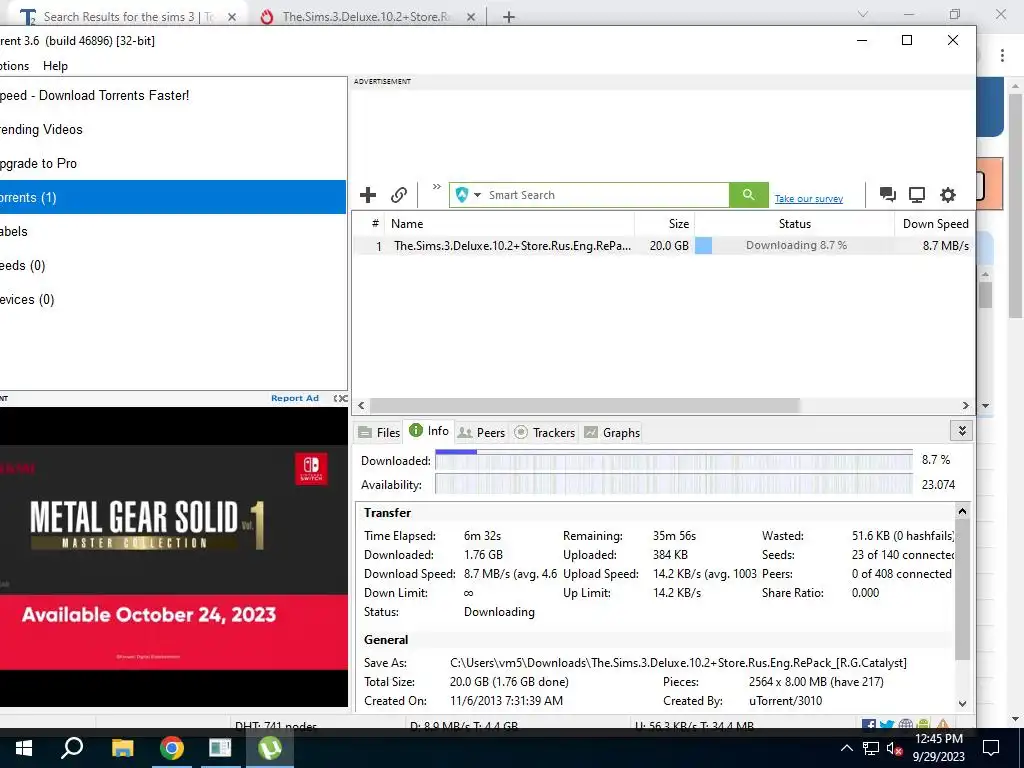
Task: Switch to the Files tab
Action: (x=379, y=432)
